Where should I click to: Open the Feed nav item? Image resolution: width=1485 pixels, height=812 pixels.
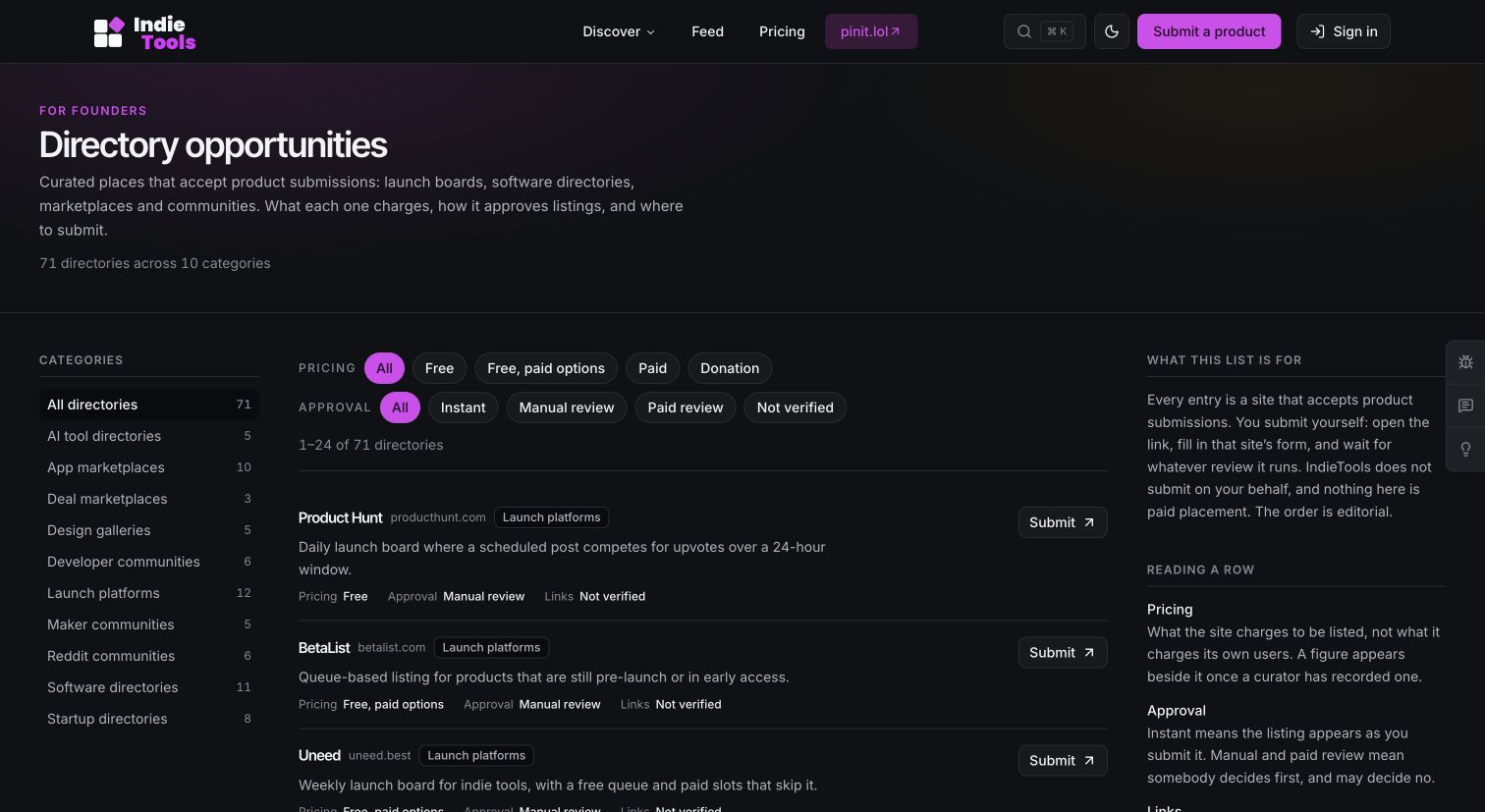pos(707,31)
